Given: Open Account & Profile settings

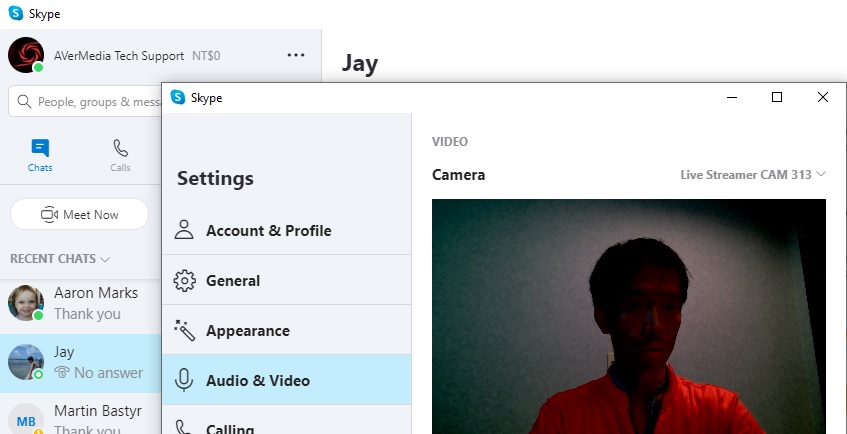Looking at the screenshot, I should pyautogui.click(x=287, y=230).
